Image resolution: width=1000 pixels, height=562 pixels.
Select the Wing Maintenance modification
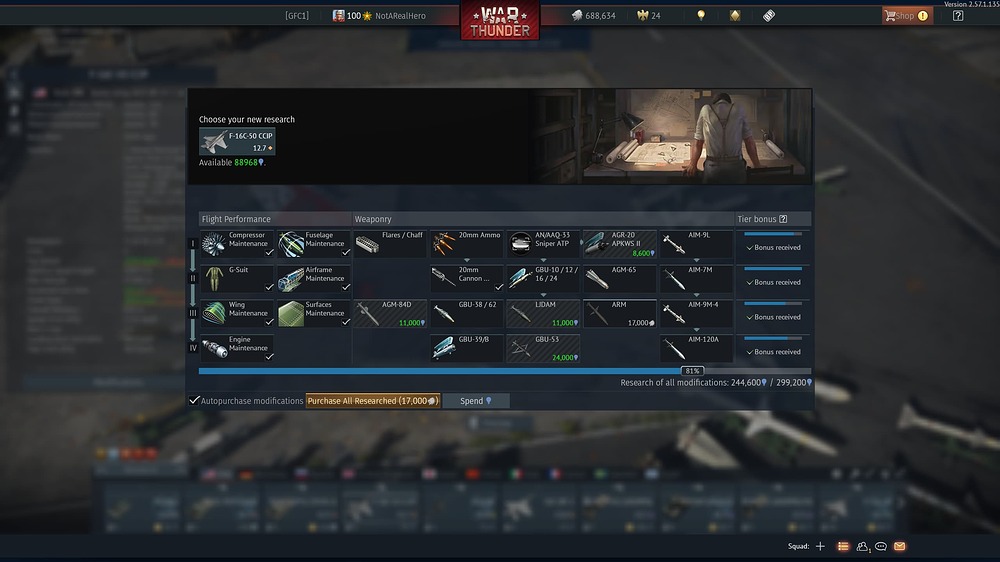pos(237,314)
